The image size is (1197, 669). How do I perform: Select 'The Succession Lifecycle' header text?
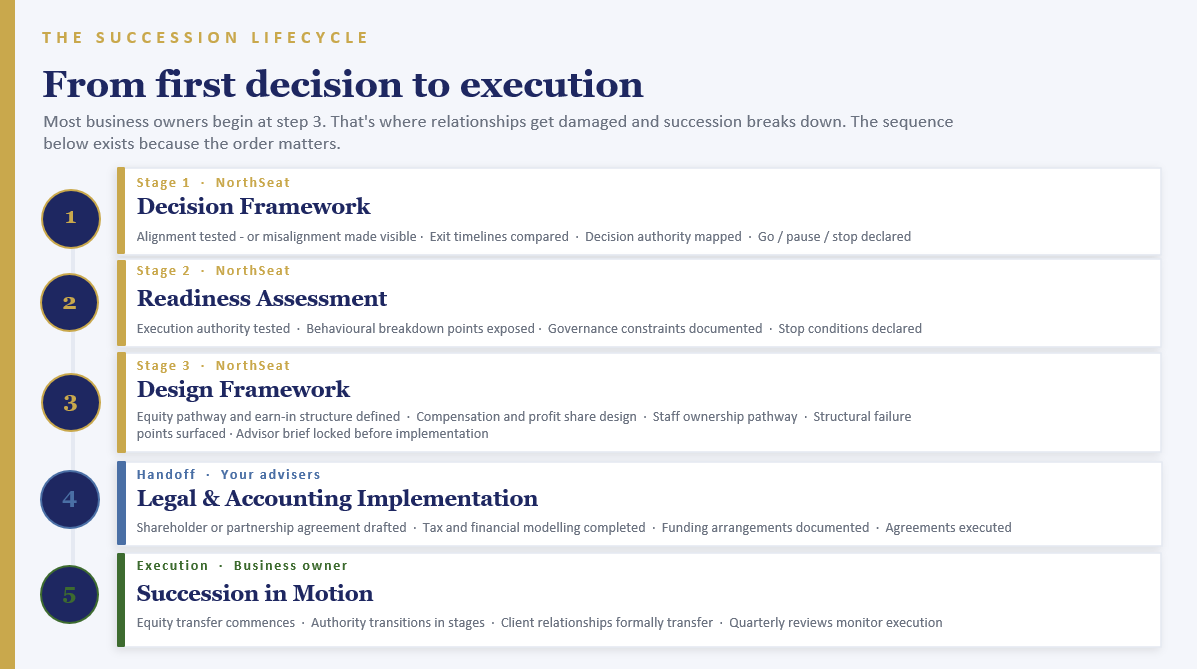205,37
